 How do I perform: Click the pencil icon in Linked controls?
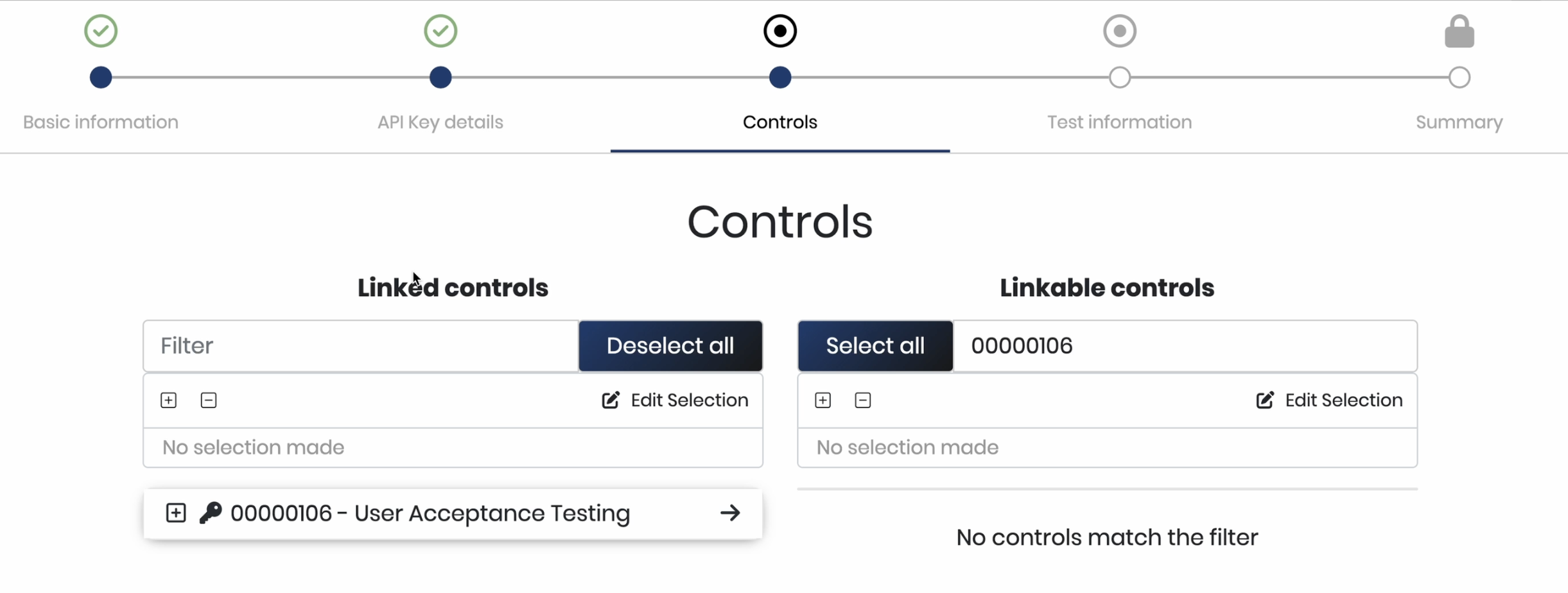click(611, 400)
